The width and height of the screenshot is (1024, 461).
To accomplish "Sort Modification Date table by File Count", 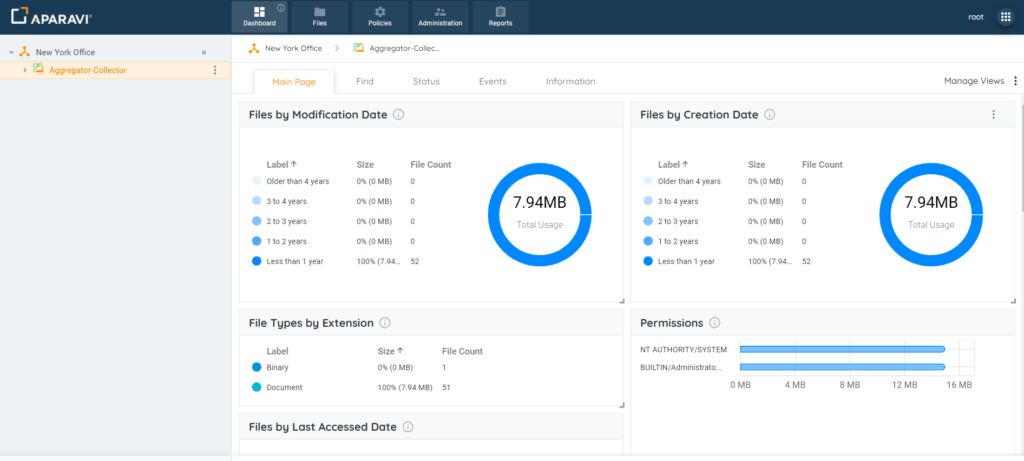I will [x=430, y=165].
